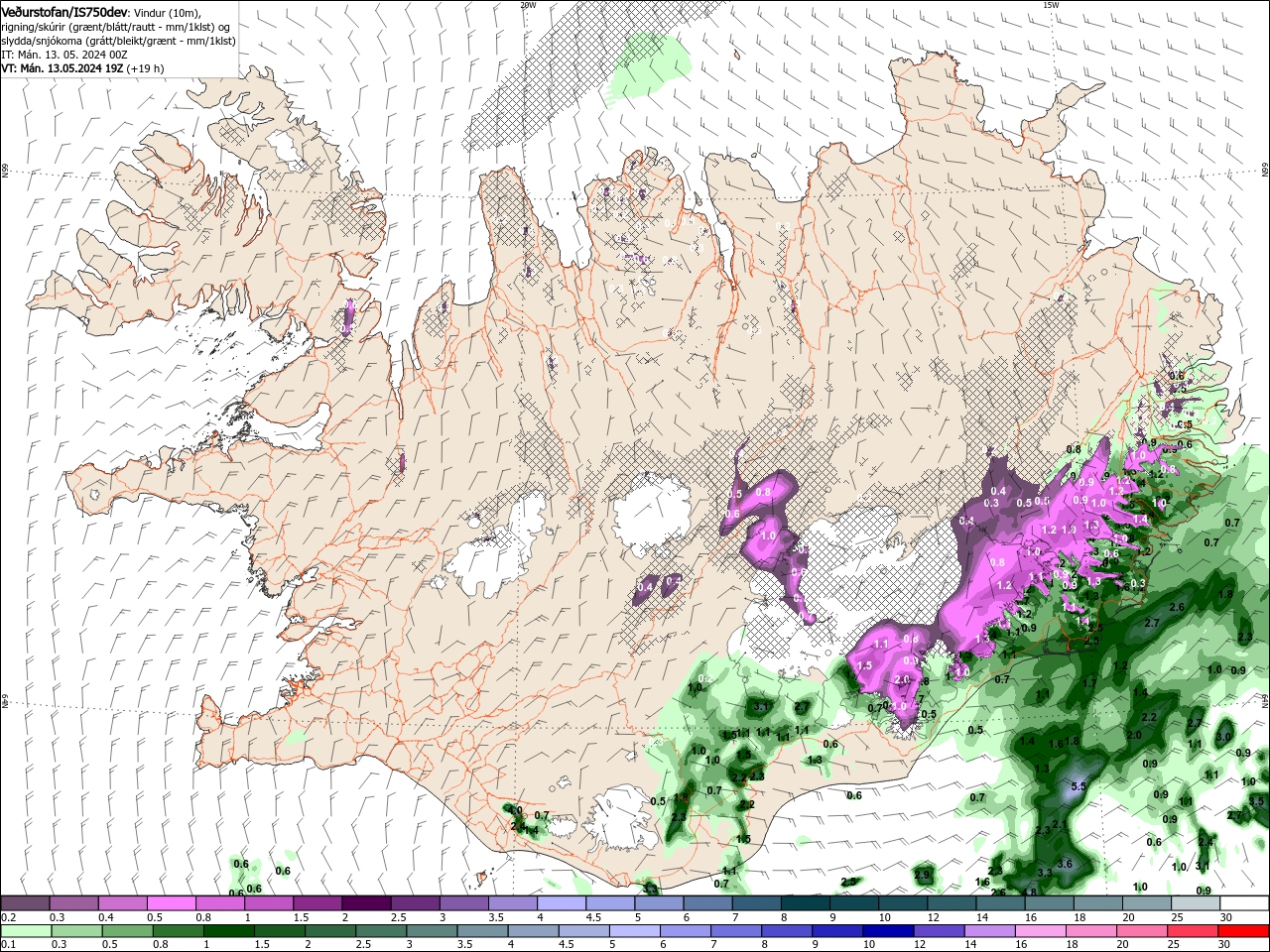Click the lavender snow swatch between 4 and 4.5
This screenshot has width=1270, height=952.
click(x=562, y=903)
